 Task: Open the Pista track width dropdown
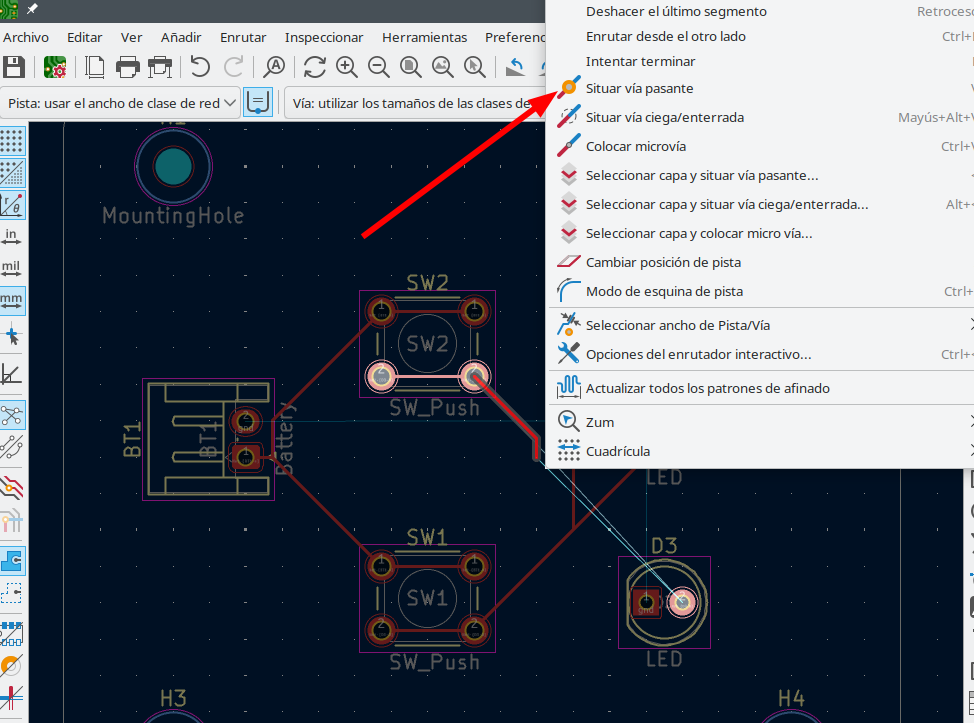tap(122, 103)
